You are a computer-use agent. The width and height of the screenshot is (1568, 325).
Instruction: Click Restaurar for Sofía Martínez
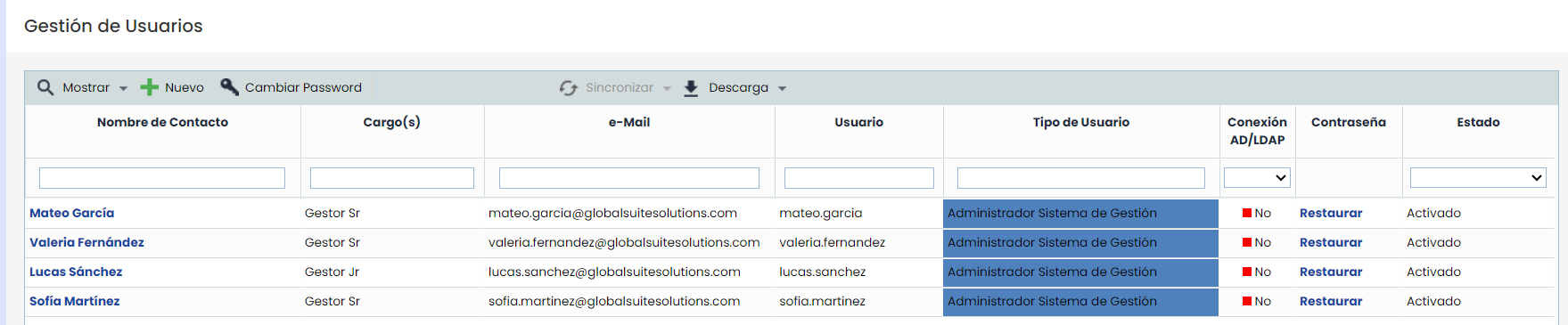click(1331, 301)
